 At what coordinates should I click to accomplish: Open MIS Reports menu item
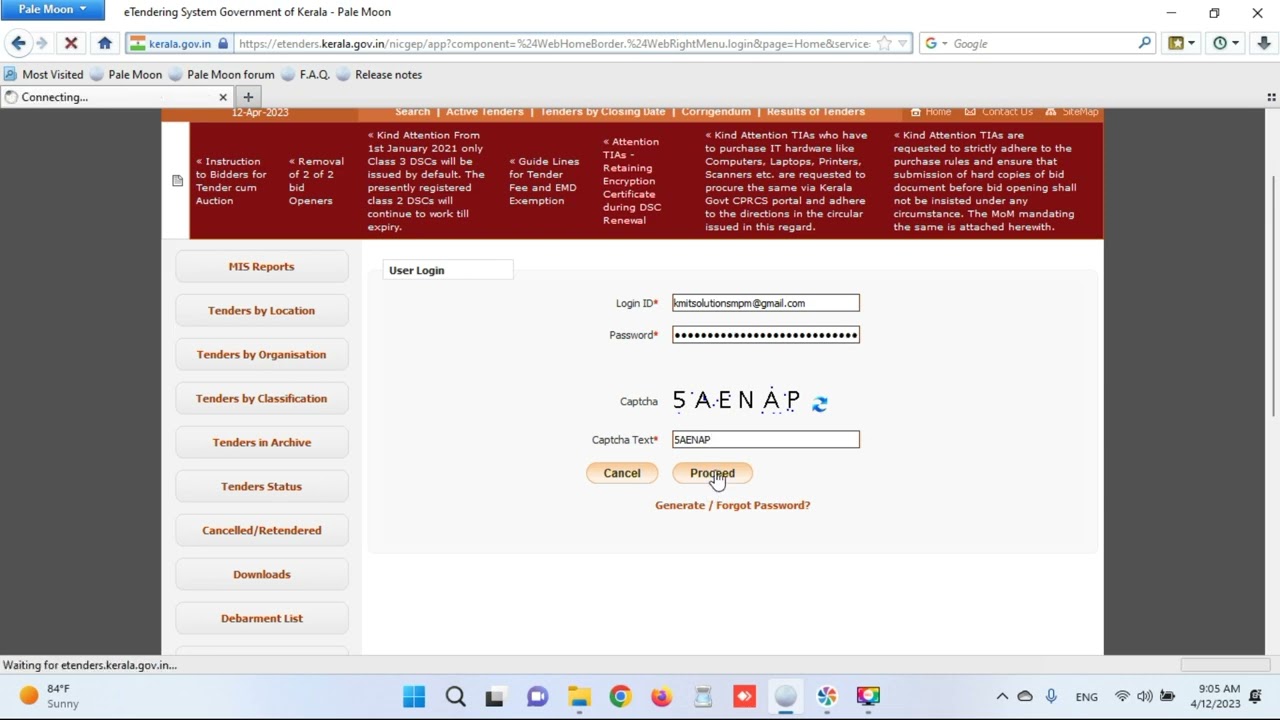point(261,266)
